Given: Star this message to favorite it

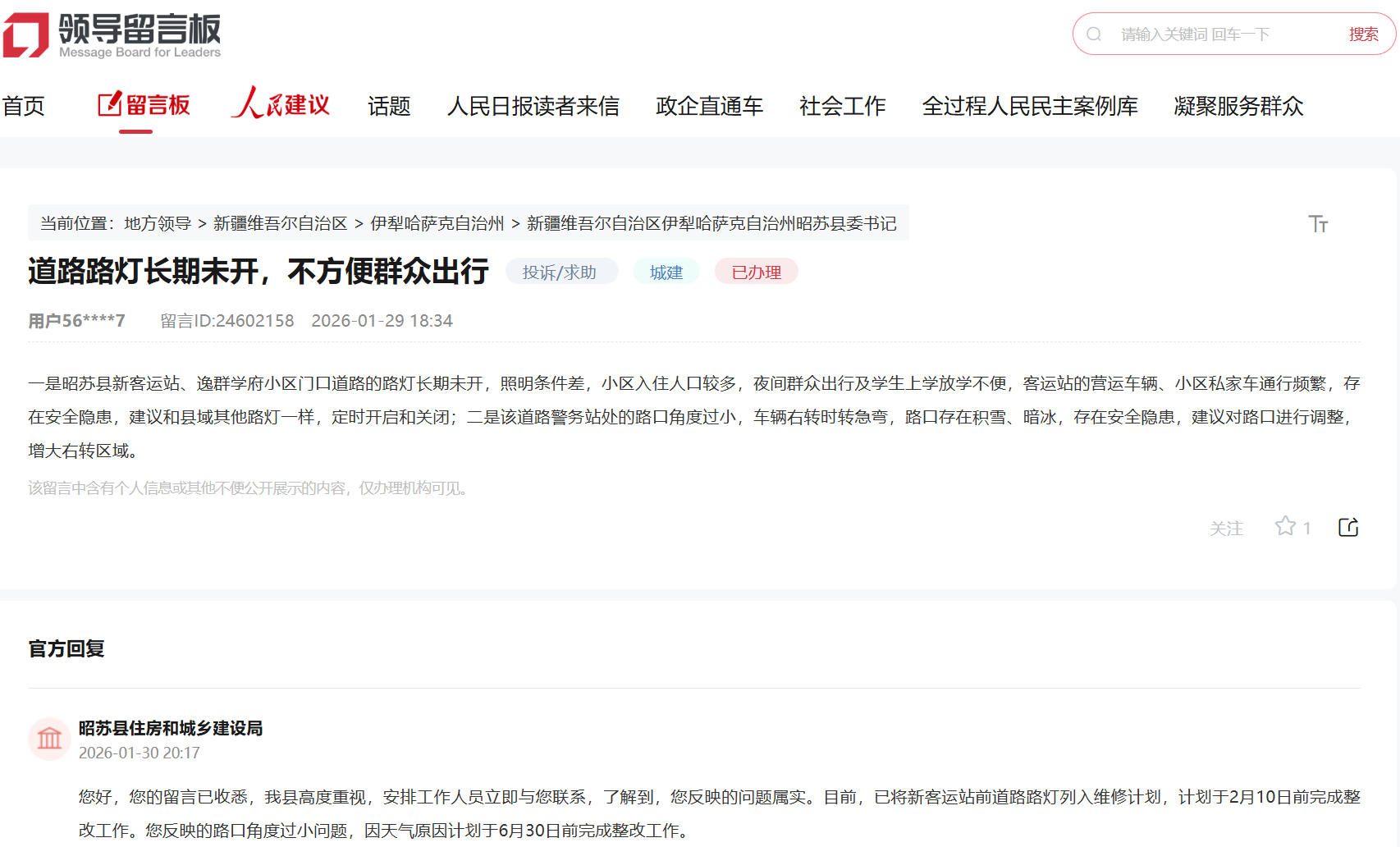Looking at the screenshot, I should point(1285,527).
